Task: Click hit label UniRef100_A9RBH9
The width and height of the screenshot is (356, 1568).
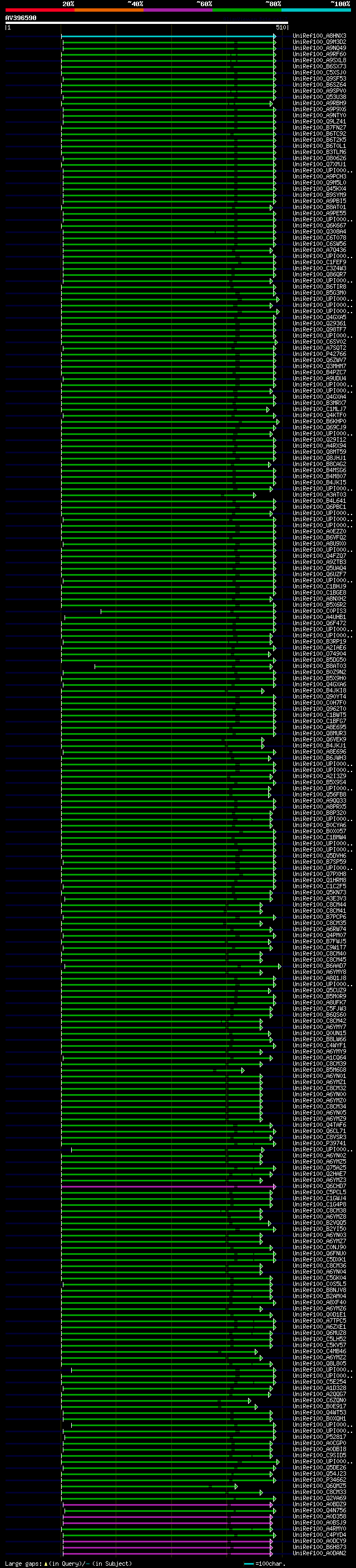Action: pos(319,103)
